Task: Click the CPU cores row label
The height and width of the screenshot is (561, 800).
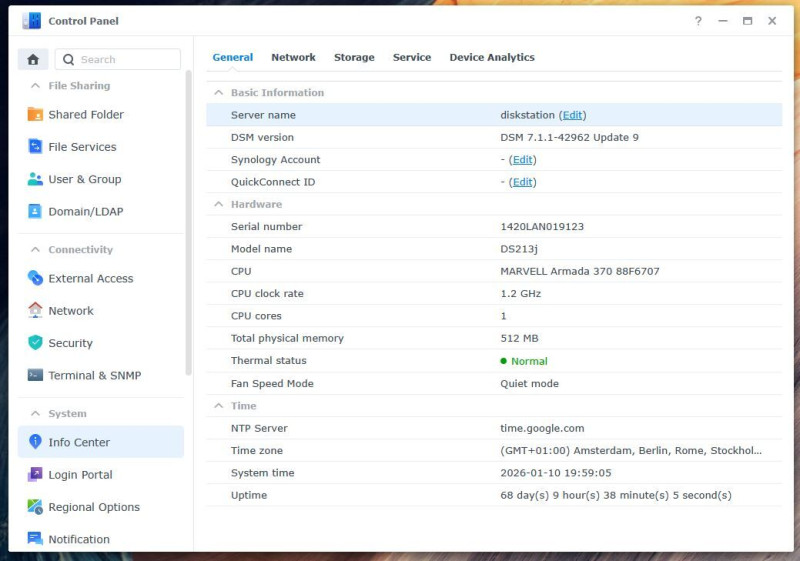Action: [256, 316]
